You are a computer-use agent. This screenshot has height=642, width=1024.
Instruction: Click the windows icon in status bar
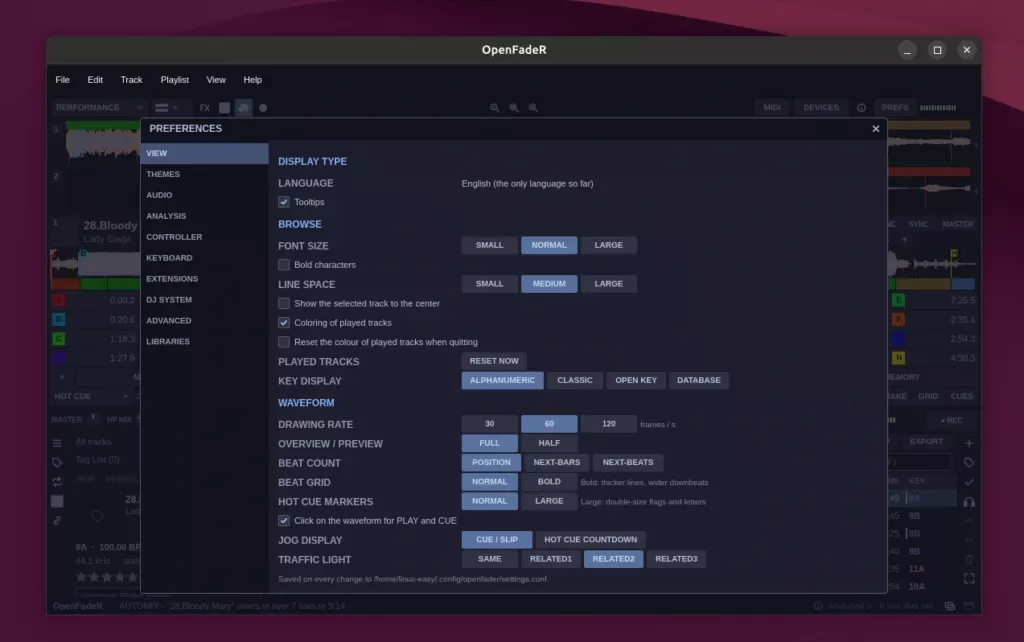950,606
